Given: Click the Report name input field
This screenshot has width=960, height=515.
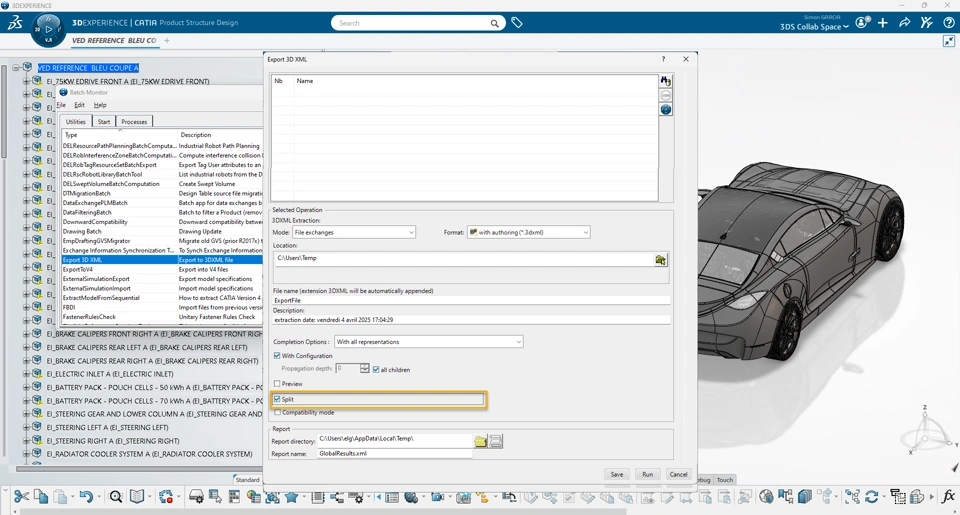Looking at the screenshot, I should click(x=394, y=453).
